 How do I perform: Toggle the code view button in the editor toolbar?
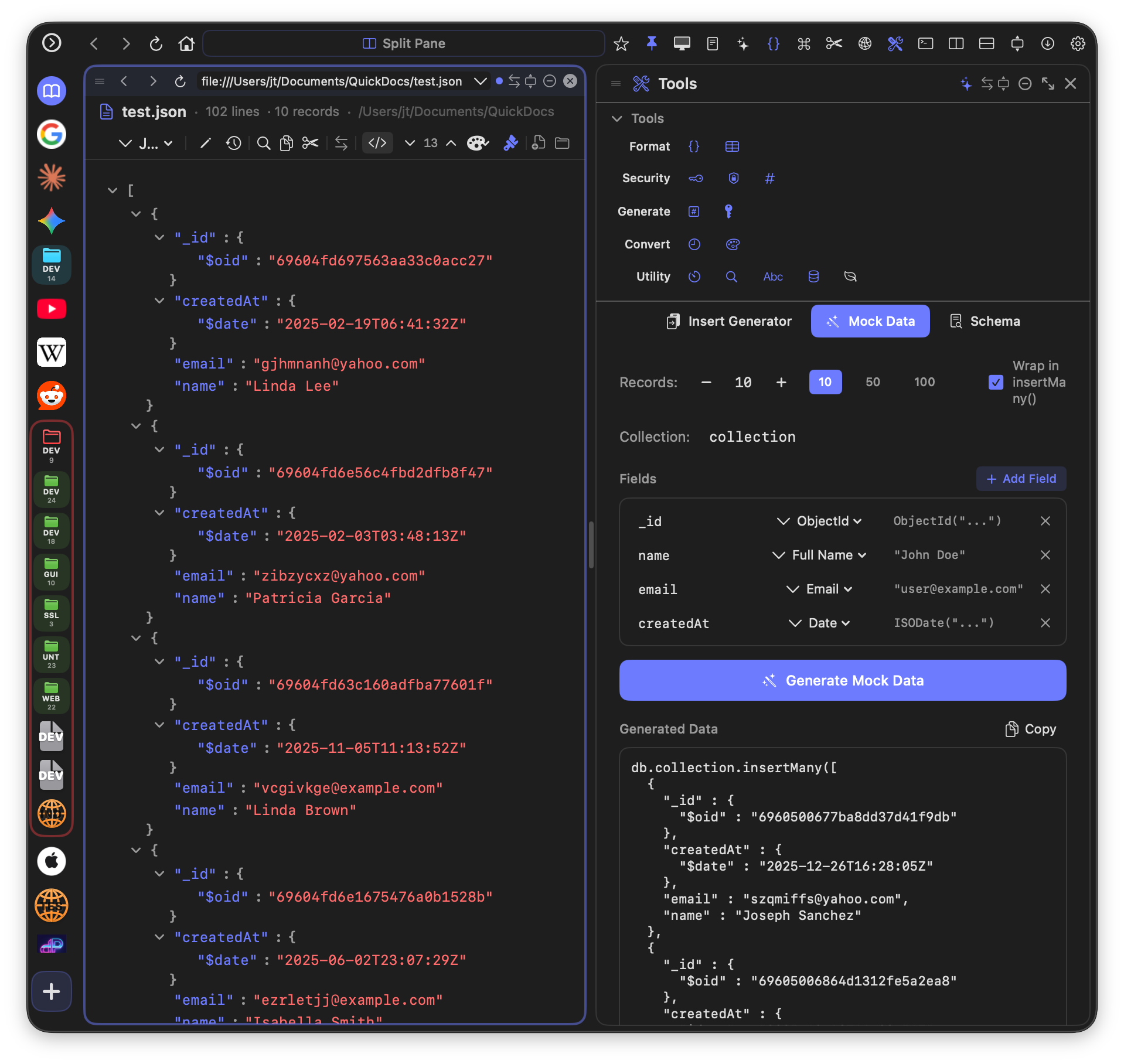[x=377, y=142]
